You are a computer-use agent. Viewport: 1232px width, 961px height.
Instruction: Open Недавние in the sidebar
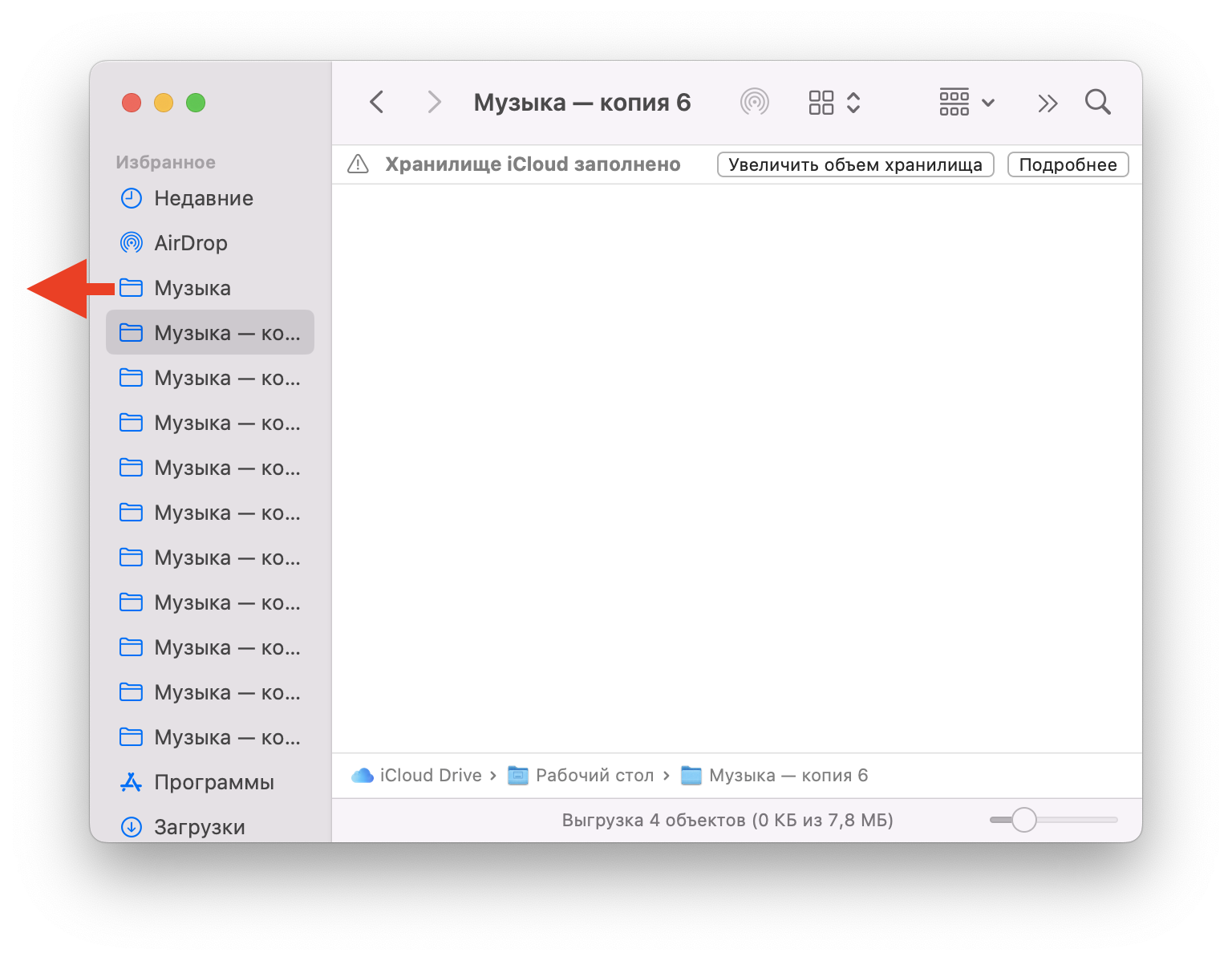[210, 198]
